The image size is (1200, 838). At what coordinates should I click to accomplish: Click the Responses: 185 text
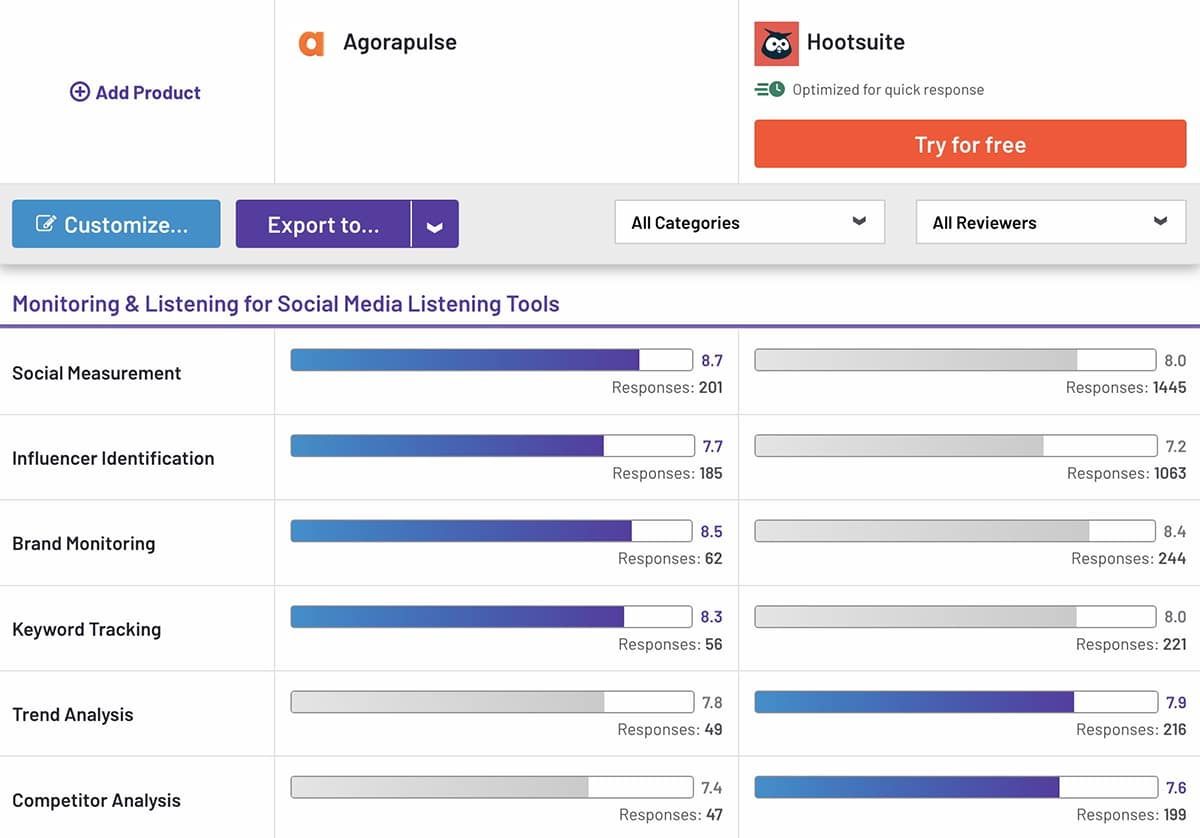tap(667, 473)
